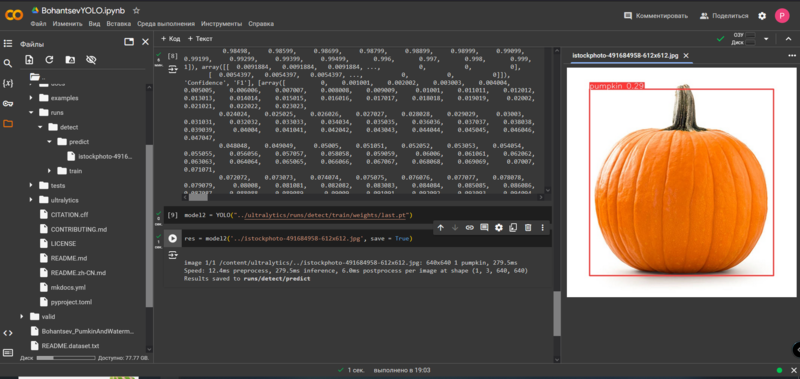Open the RAM/Disk connection dropdown arrow
800x379 pixels.
coord(766,39)
